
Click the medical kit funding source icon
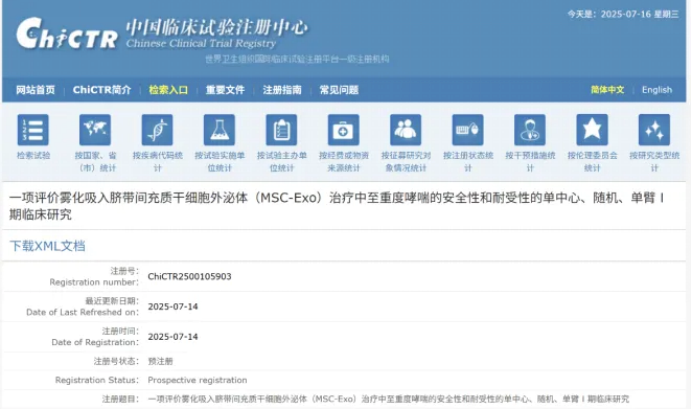343,131
